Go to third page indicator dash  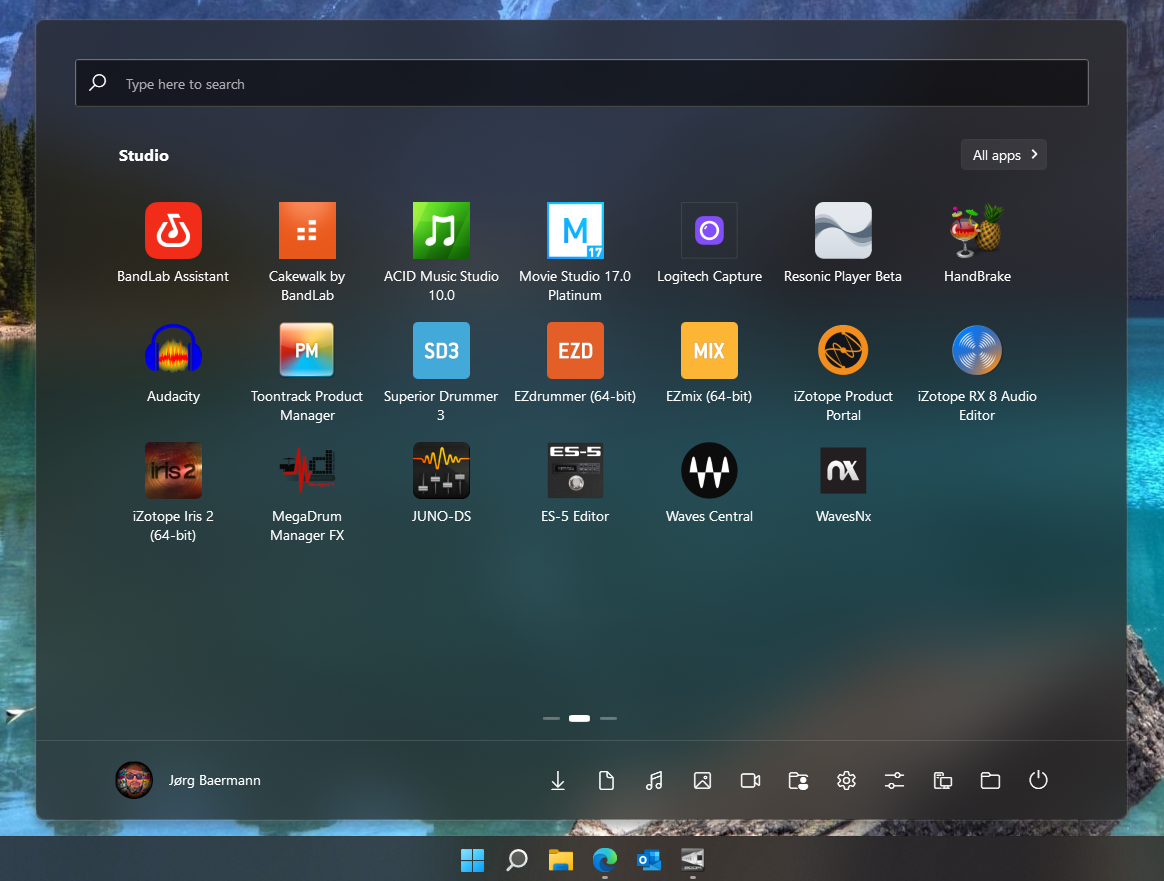click(x=608, y=718)
